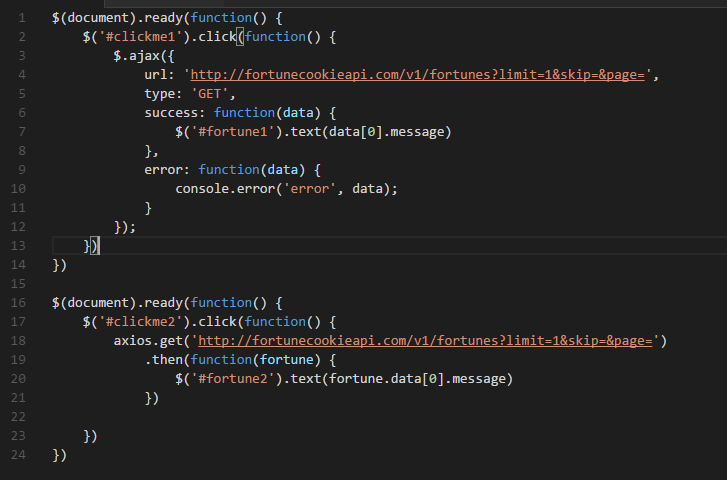Place cursor on '#clickme2' selector string
727x480 pixels.
click(x=140, y=322)
